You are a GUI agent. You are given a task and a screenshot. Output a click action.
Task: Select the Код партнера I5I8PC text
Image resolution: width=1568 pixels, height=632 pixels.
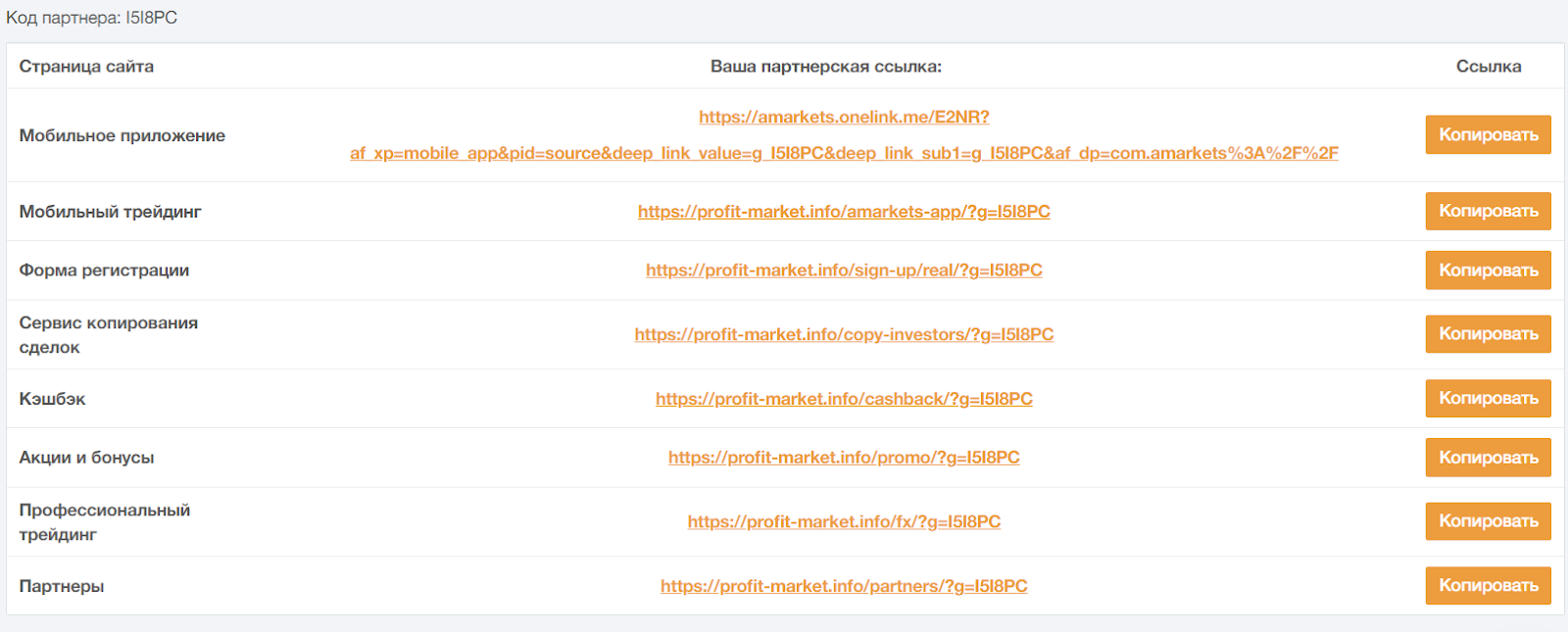tap(91, 18)
